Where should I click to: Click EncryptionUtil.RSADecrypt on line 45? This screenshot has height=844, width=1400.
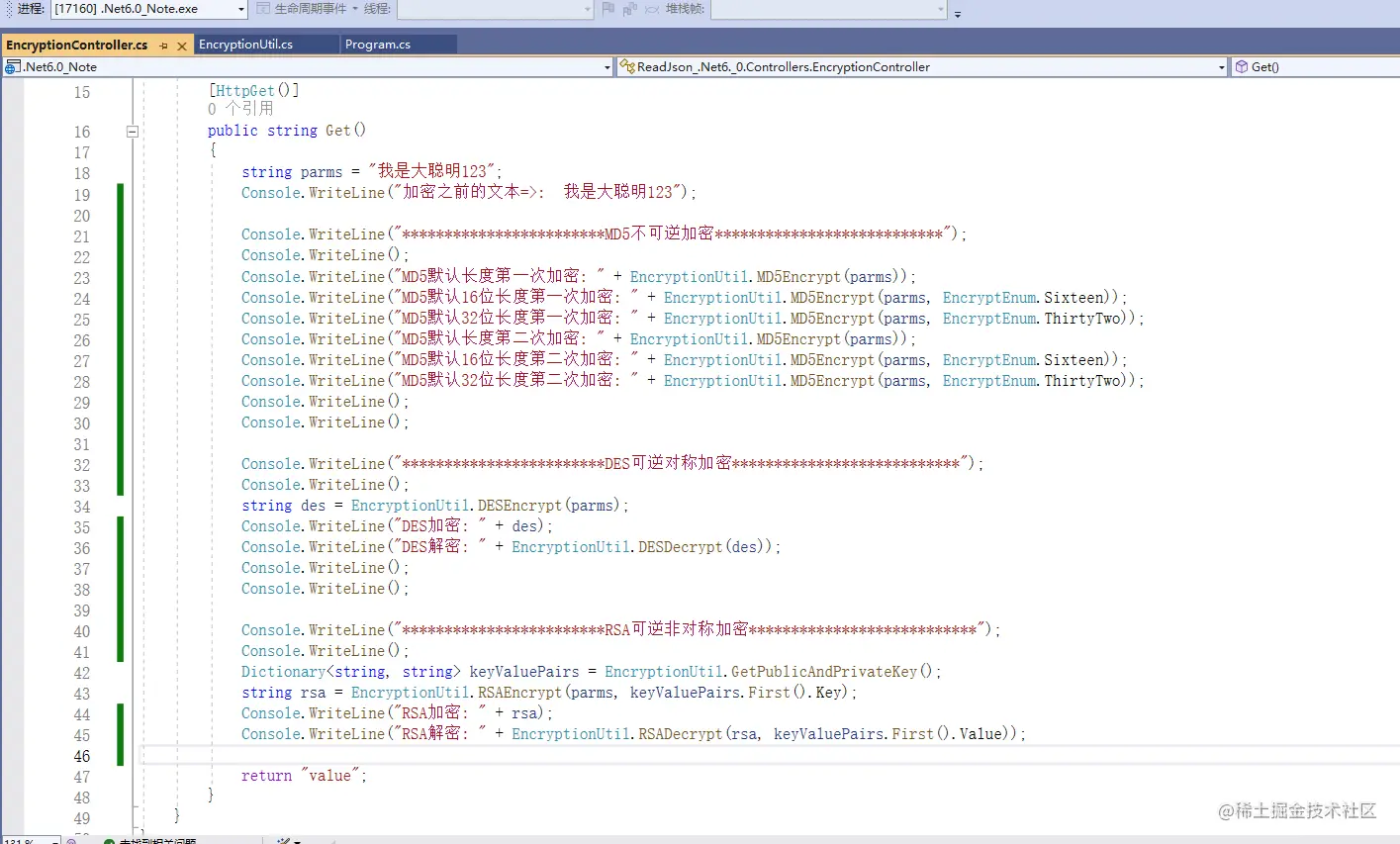(616, 733)
